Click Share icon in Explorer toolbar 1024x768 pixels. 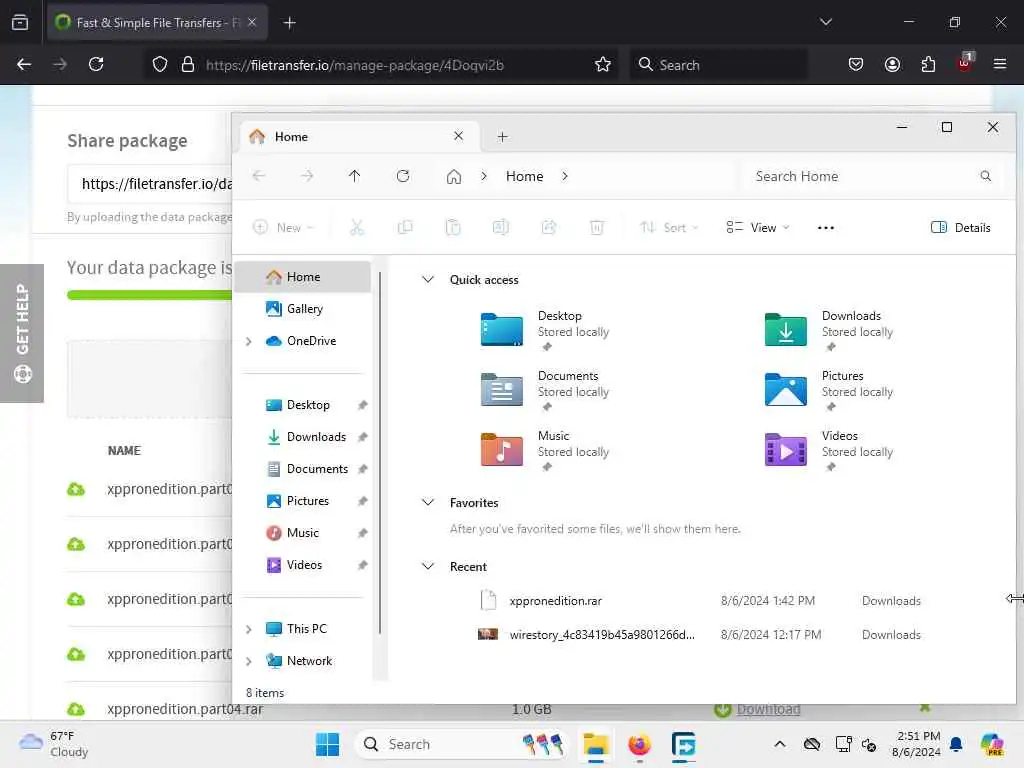click(549, 227)
